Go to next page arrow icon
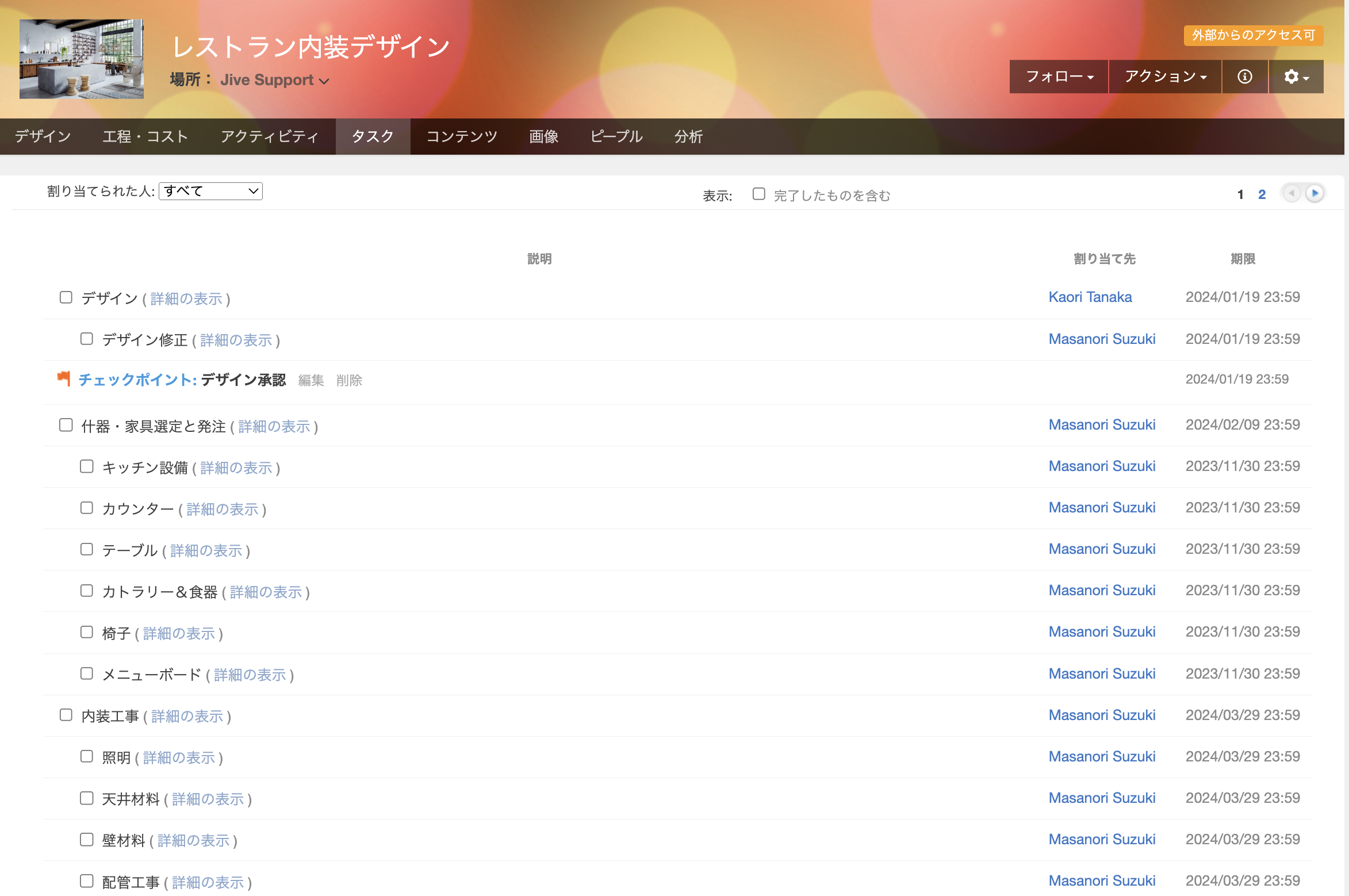Viewport: 1349px width, 896px height. [1314, 193]
